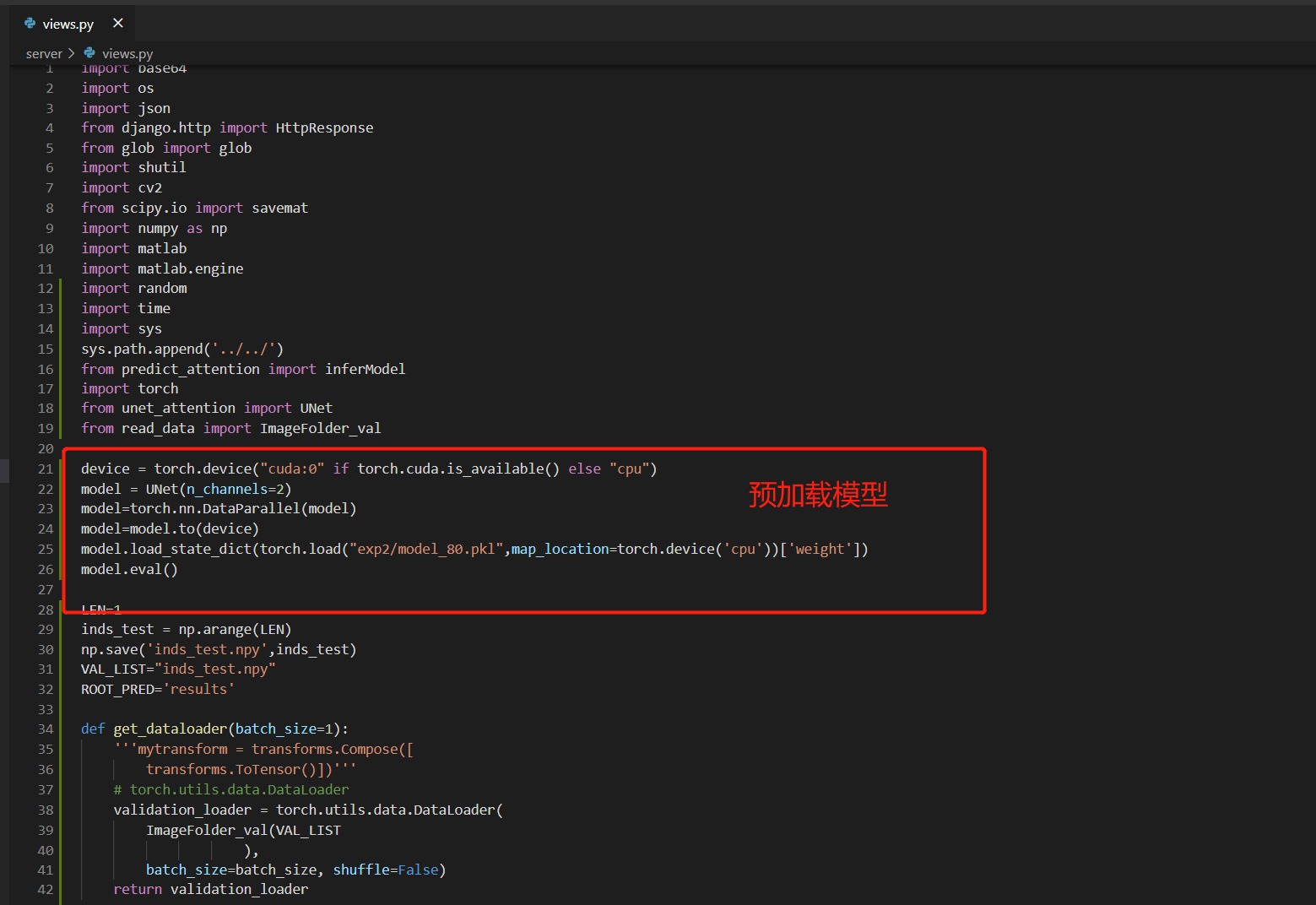The width and height of the screenshot is (1316, 905).
Task: Click the VAL_LIST assignment line
Action: (x=178, y=669)
